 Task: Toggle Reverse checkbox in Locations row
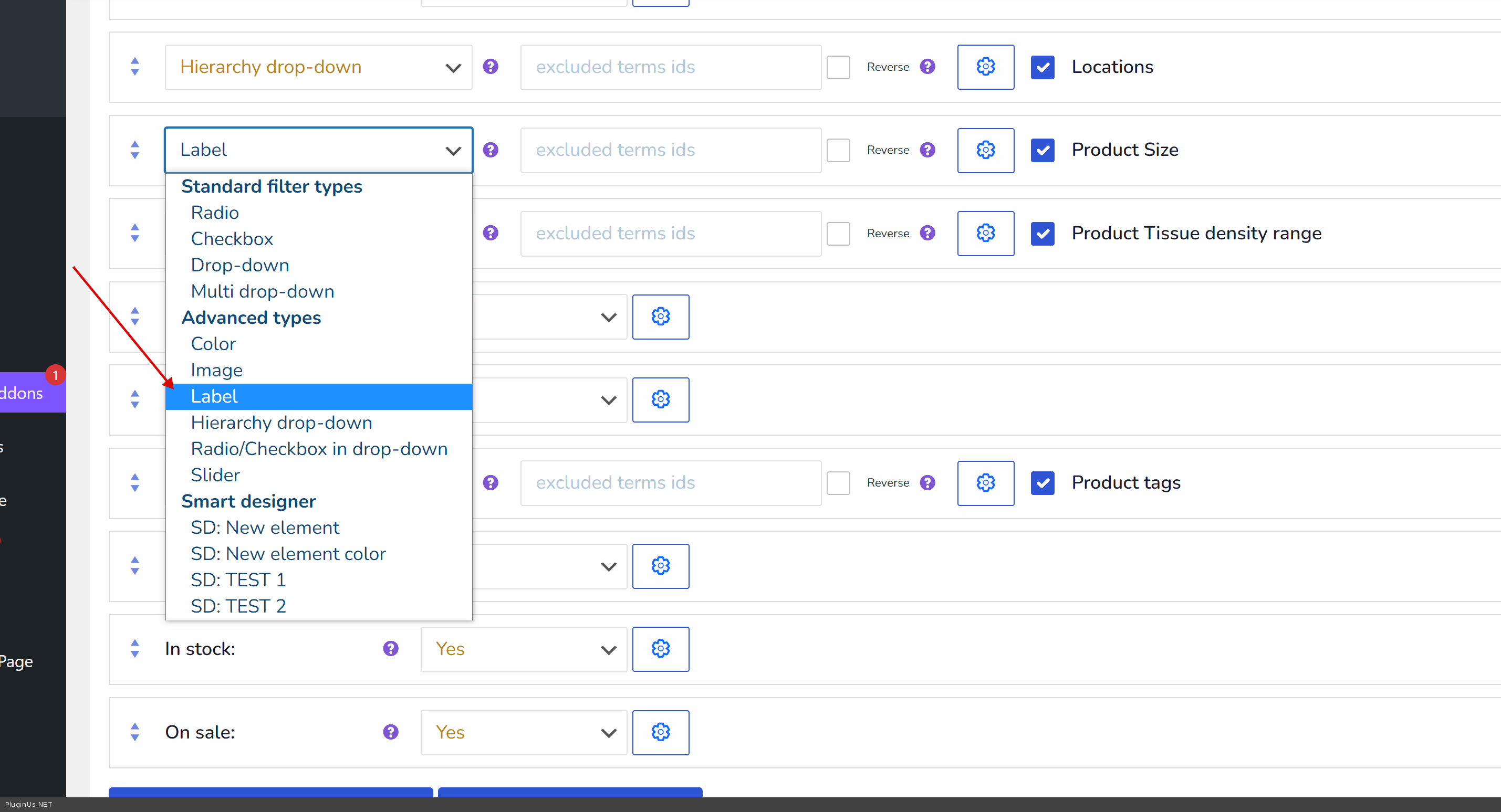pyautogui.click(x=838, y=68)
